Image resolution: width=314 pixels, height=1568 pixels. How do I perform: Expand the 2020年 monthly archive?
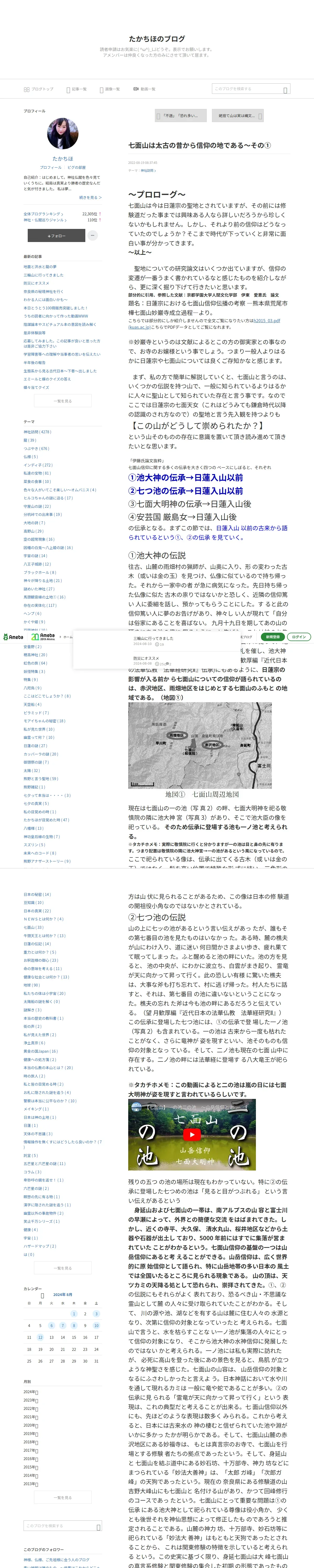click(x=31, y=1425)
